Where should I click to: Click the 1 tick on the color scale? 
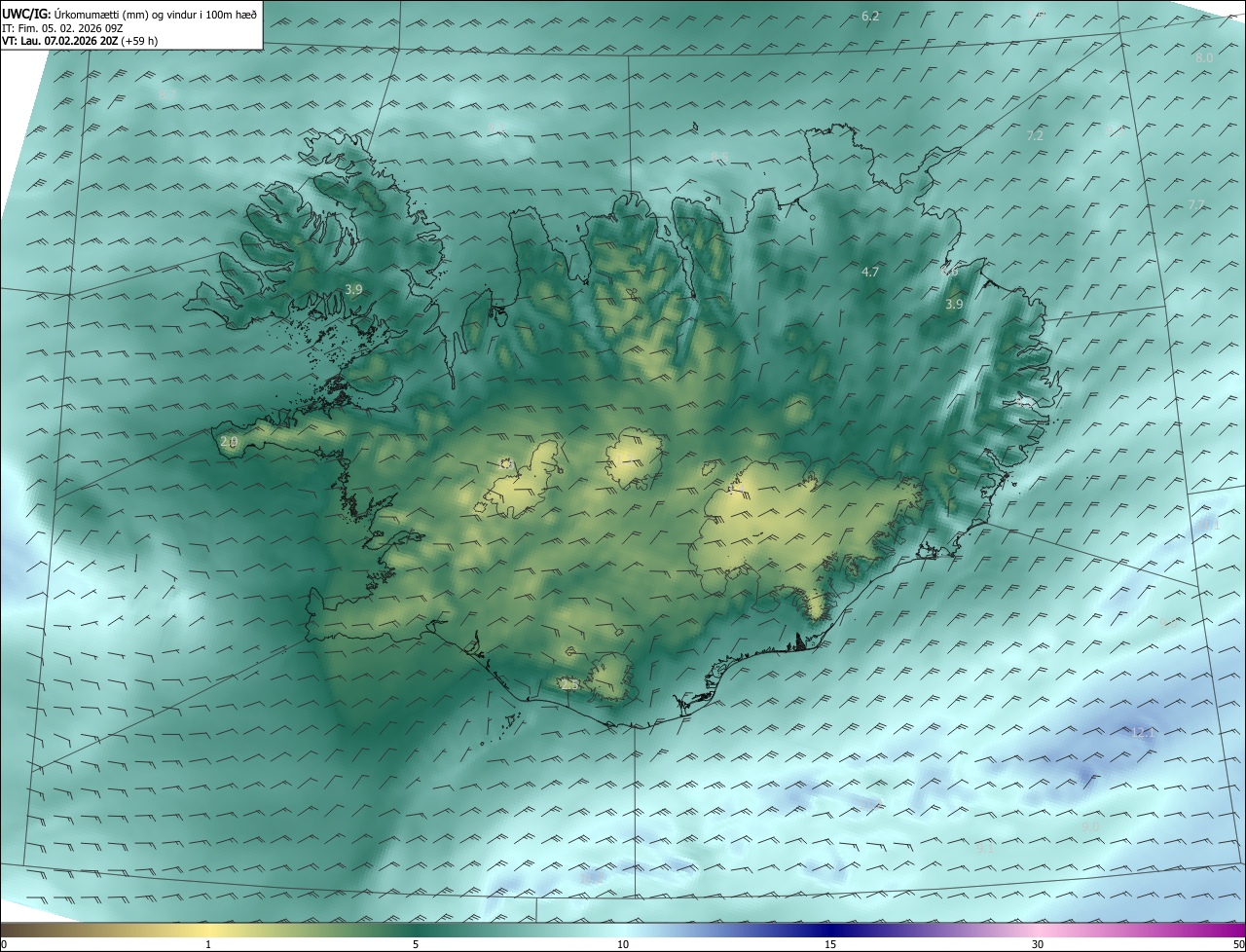coord(208,944)
